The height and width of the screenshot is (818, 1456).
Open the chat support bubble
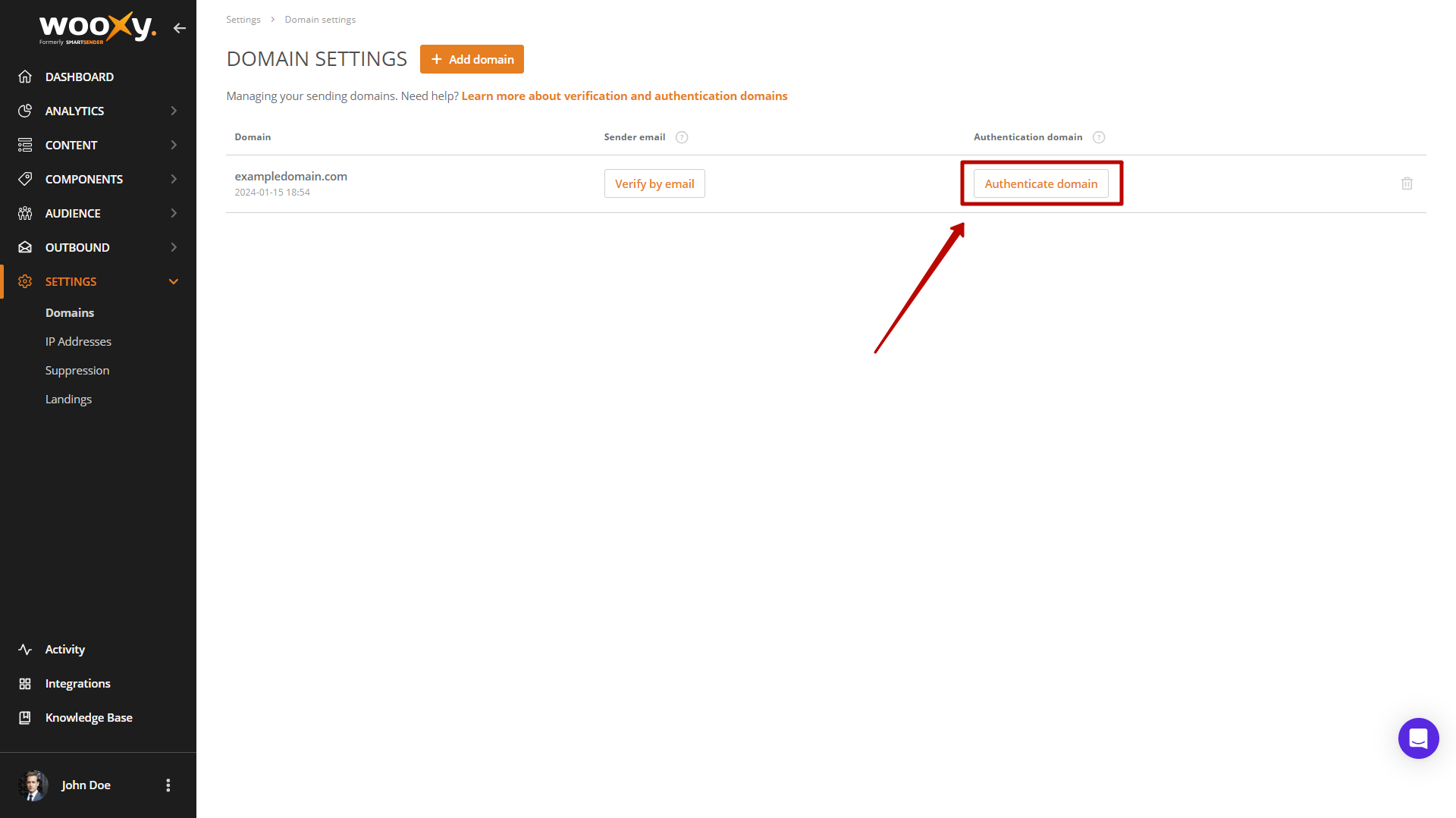[1418, 738]
